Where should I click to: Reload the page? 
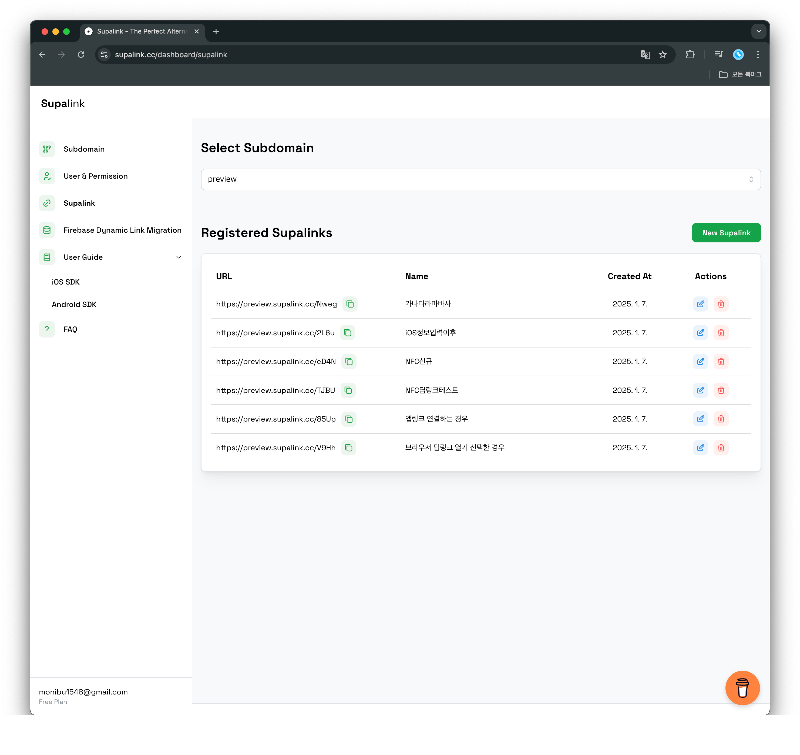click(81, 55)
